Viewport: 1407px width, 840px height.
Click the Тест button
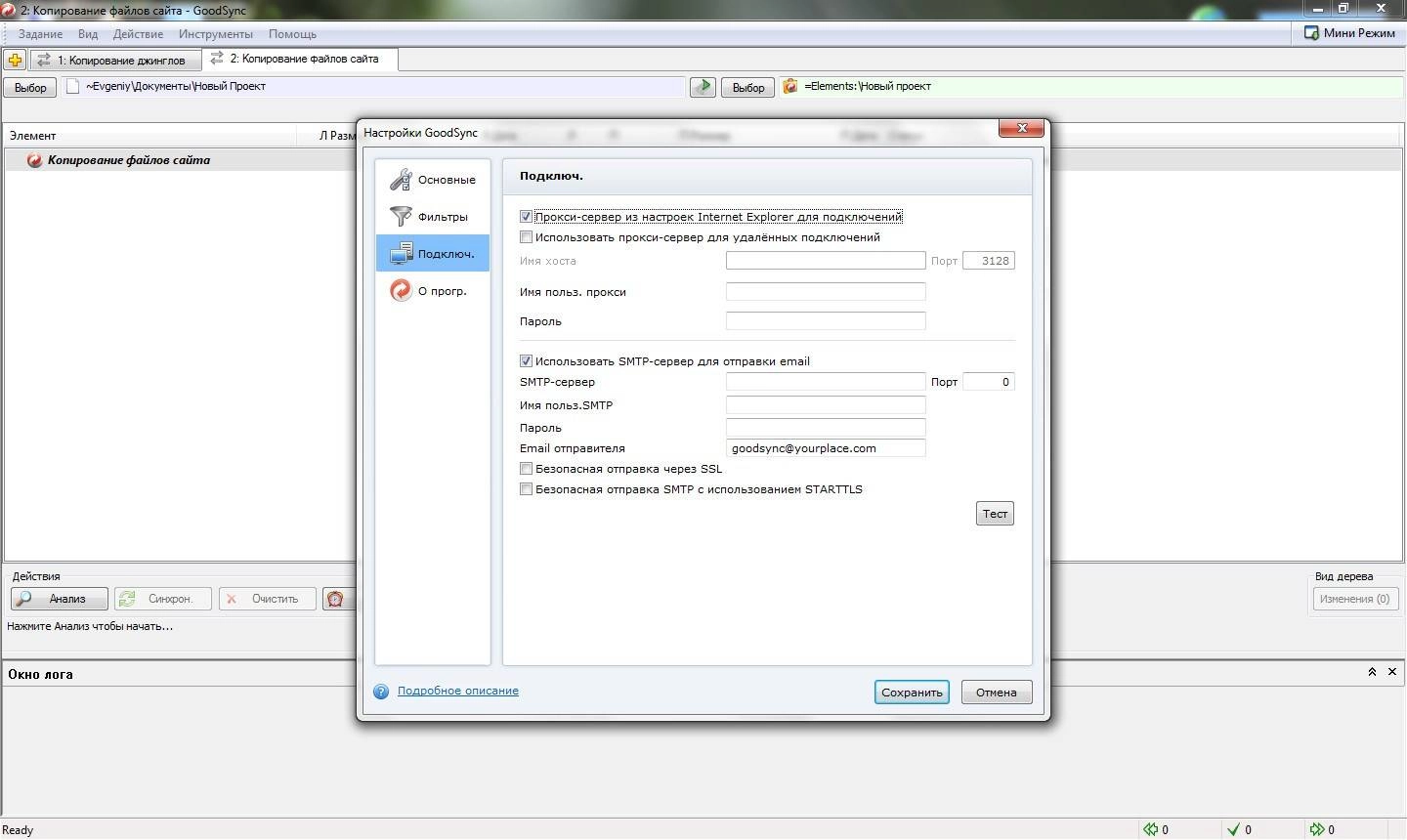(995, 514)
